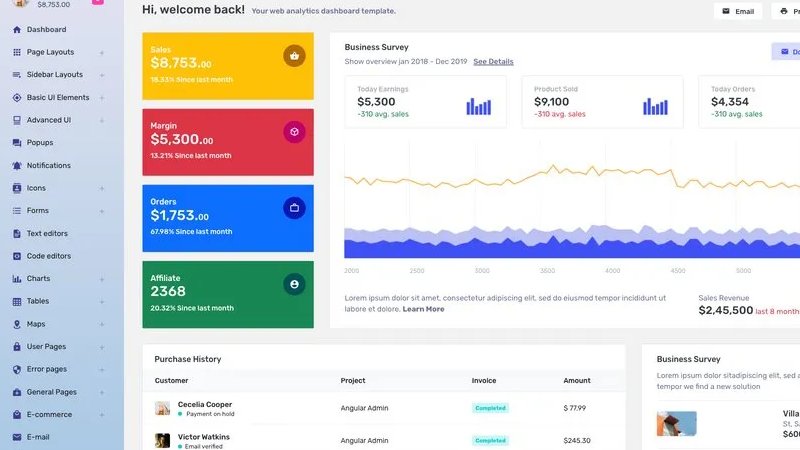Click the cube icon on Margin card
The width and height of the screenshot is (800, 450).
pyautogui.click(x=294, y=132)
